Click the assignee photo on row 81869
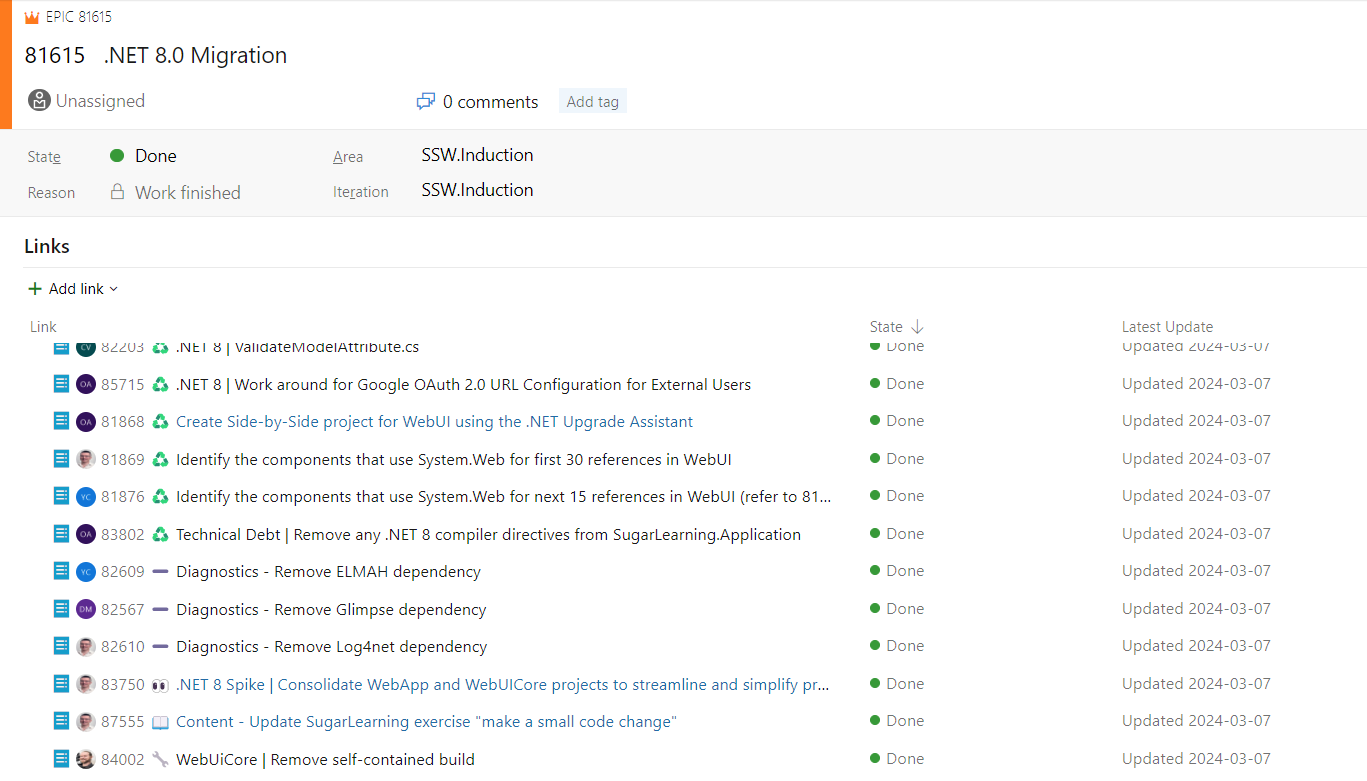 point(86,459)
